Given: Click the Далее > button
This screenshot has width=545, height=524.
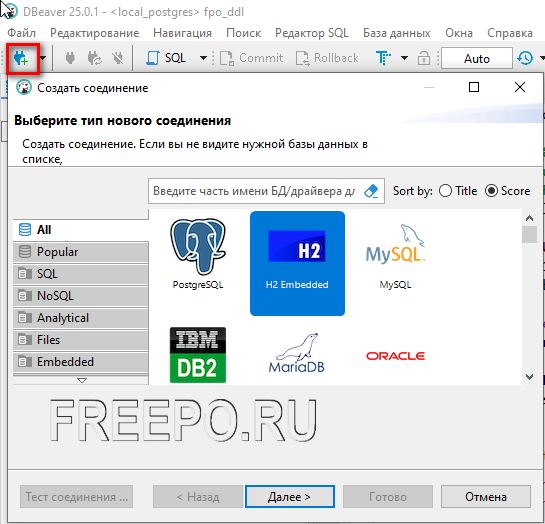Looking at the screenshot, I should pos(290,497).
